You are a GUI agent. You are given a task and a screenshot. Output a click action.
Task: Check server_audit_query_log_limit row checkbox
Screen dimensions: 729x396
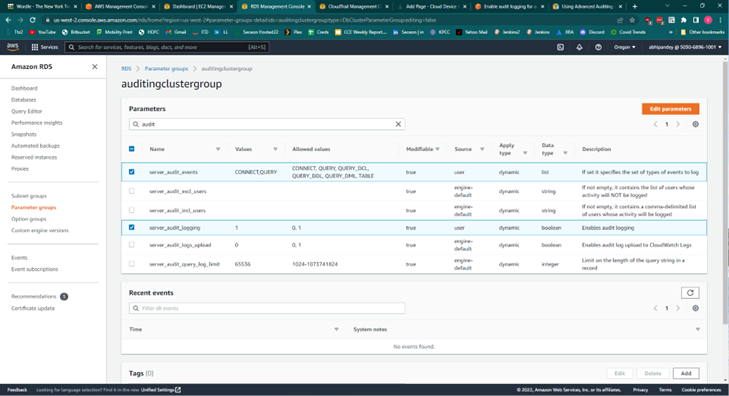132,264
